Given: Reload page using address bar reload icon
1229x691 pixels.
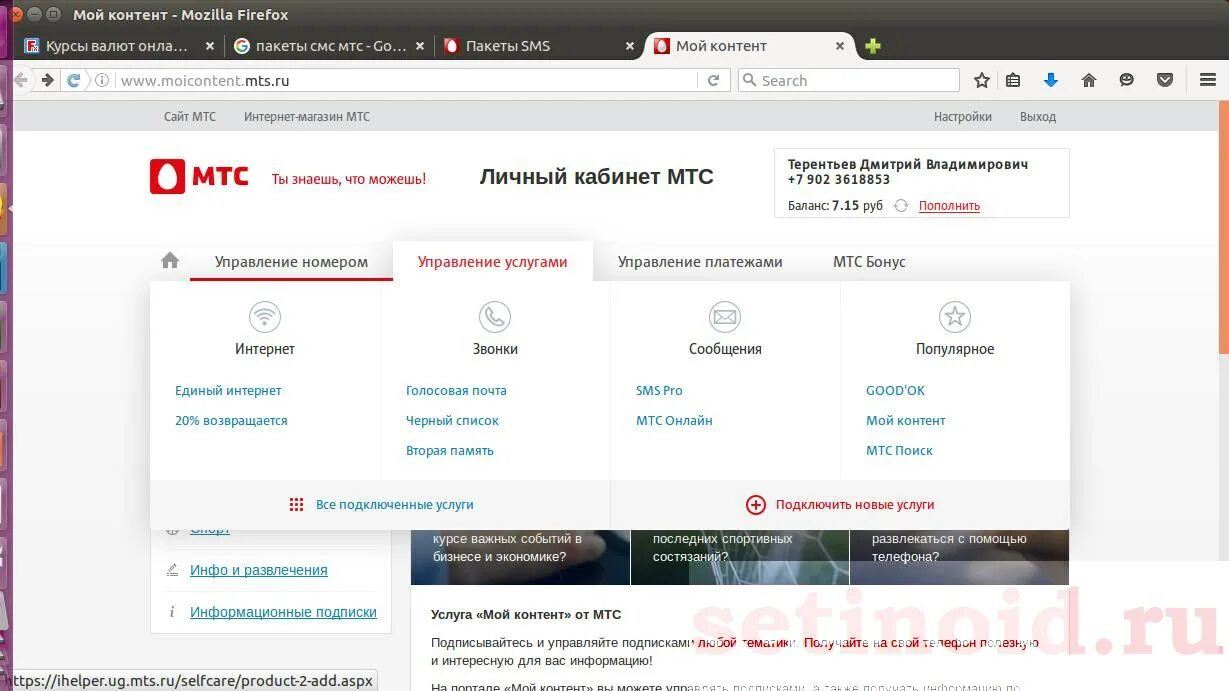Looking at the screenshot, I should coord(713,80).
